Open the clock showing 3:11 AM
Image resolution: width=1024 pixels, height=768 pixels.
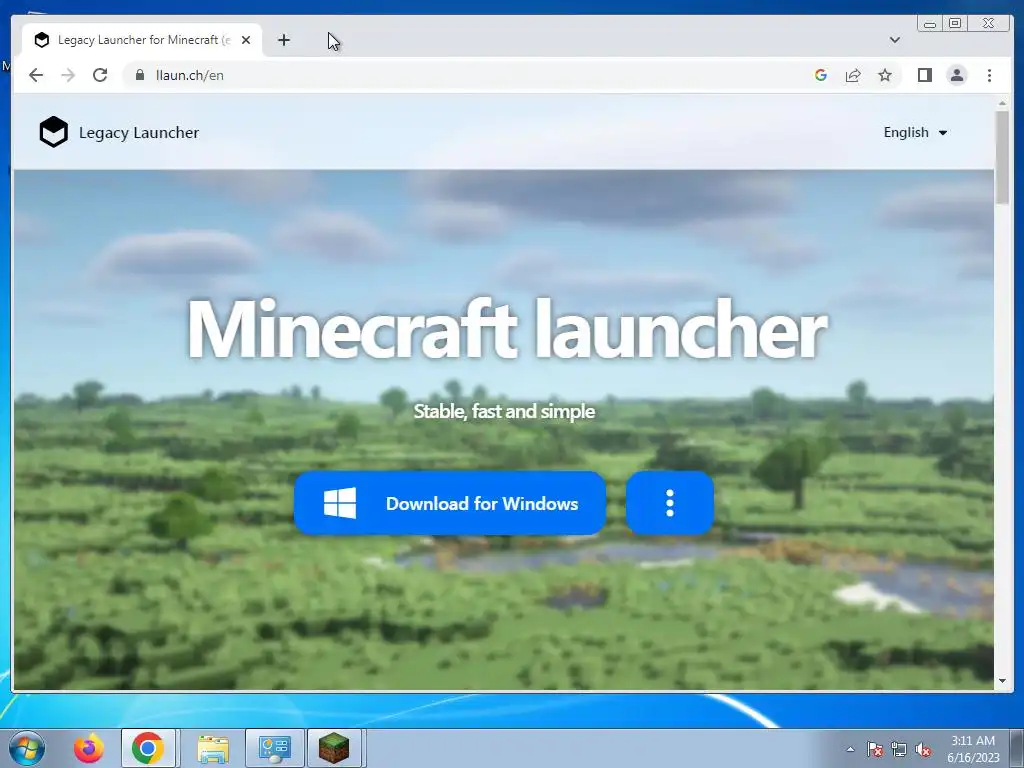click(973, 749)
